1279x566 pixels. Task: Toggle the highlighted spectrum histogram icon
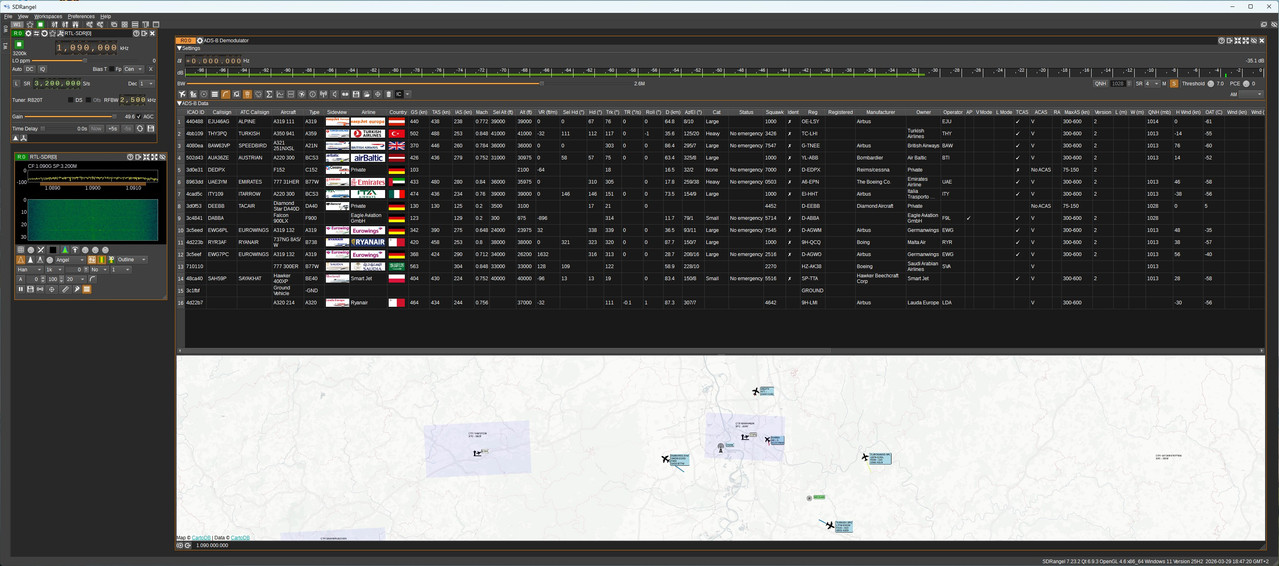click(x=86, y=289)
